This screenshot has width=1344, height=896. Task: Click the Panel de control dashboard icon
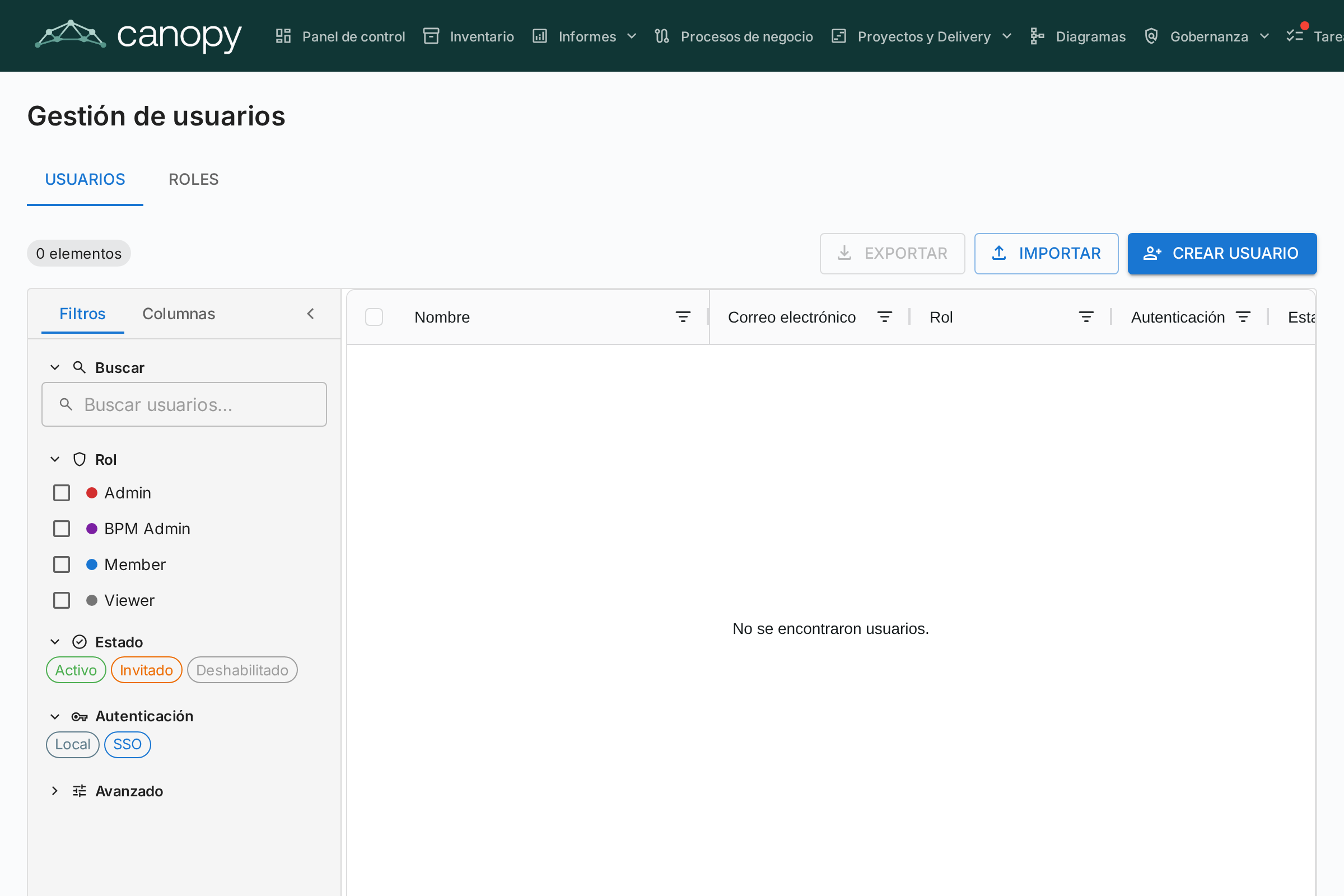pos(283,36)
